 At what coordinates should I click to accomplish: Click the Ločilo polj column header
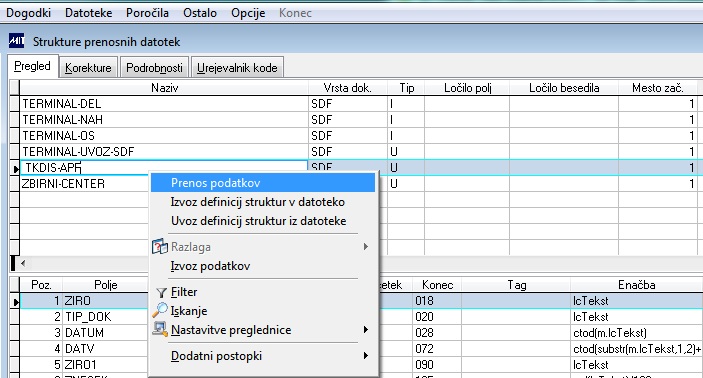467,88
